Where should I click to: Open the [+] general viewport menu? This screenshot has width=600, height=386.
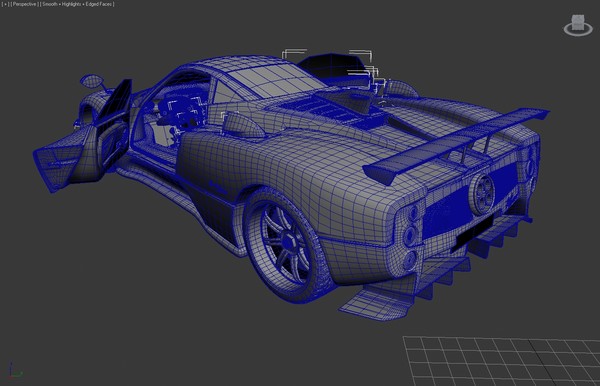(x=5, y=4)
